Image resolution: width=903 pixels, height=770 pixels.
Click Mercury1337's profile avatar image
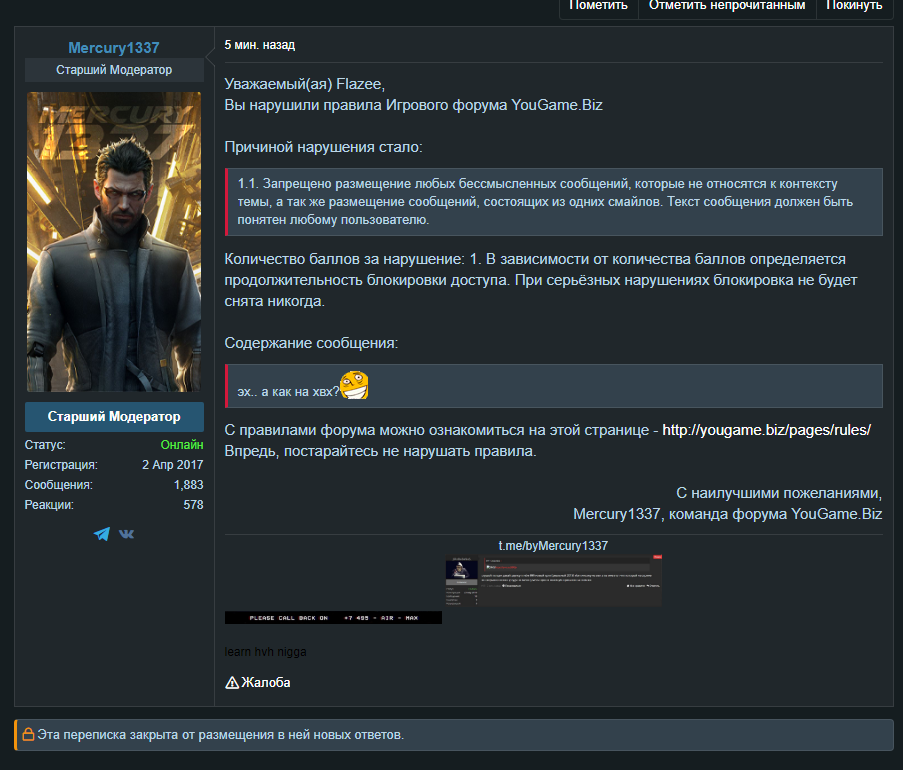(x=114, y=242)
